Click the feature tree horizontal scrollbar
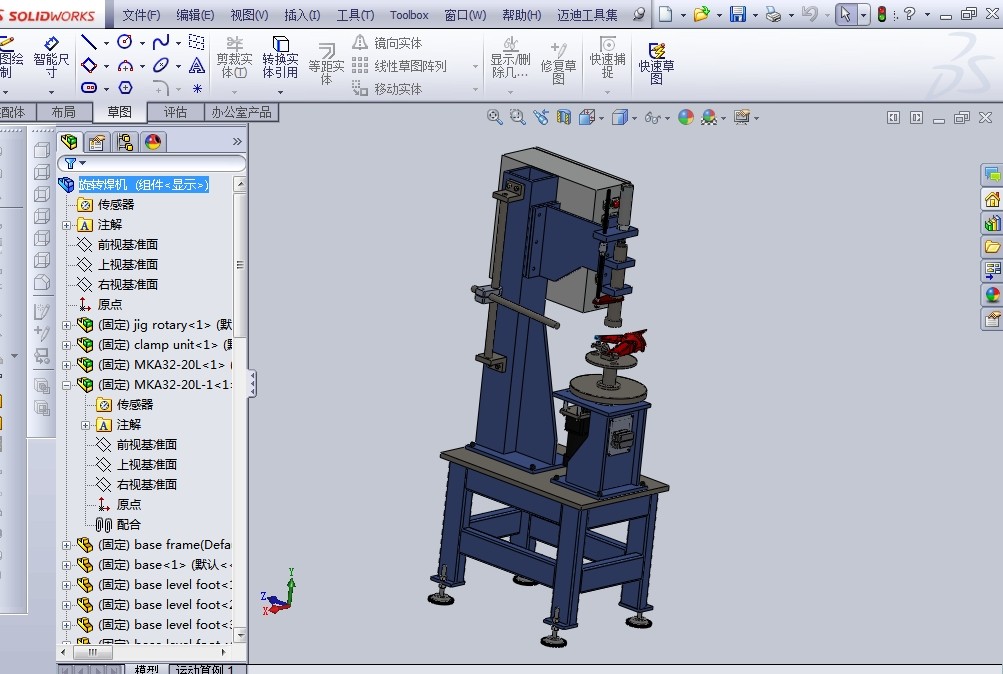 93,652
